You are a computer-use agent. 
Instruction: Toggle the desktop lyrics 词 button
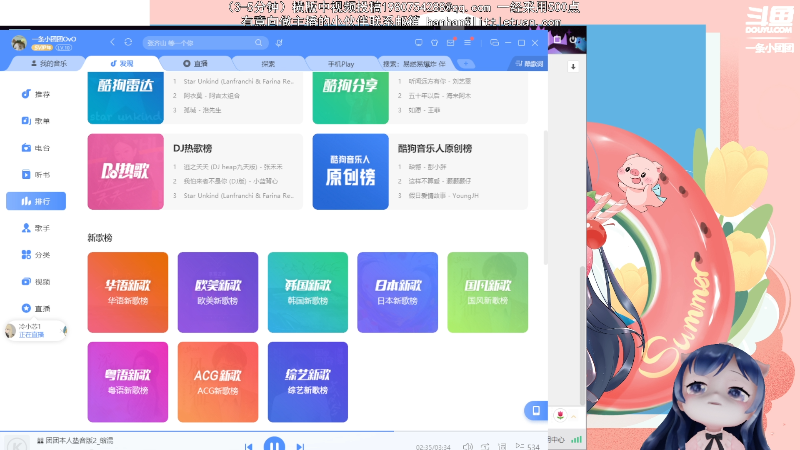(502, 446)
